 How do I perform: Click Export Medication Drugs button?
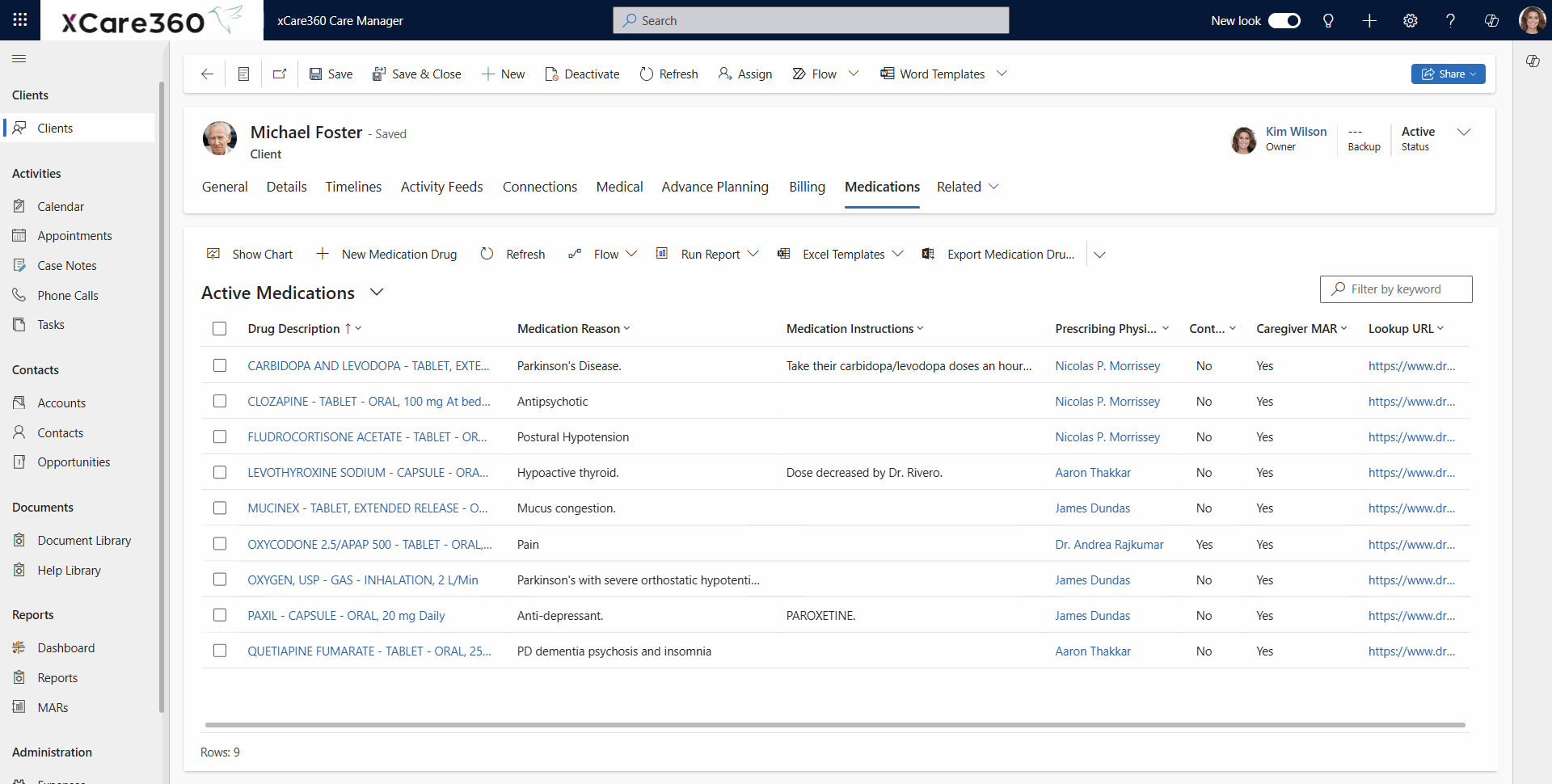pos(999,254)
